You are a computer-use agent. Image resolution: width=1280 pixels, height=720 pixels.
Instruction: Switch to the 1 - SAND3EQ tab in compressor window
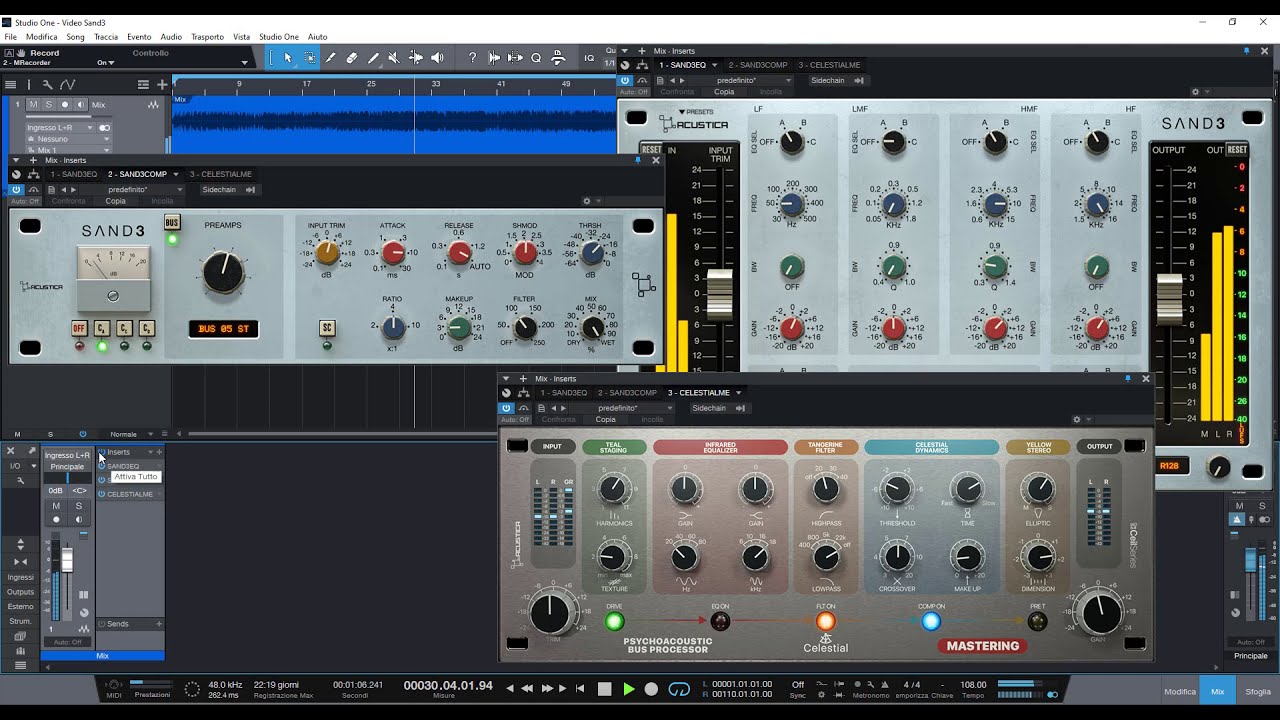pyautogui.click(x=74, y=174)
